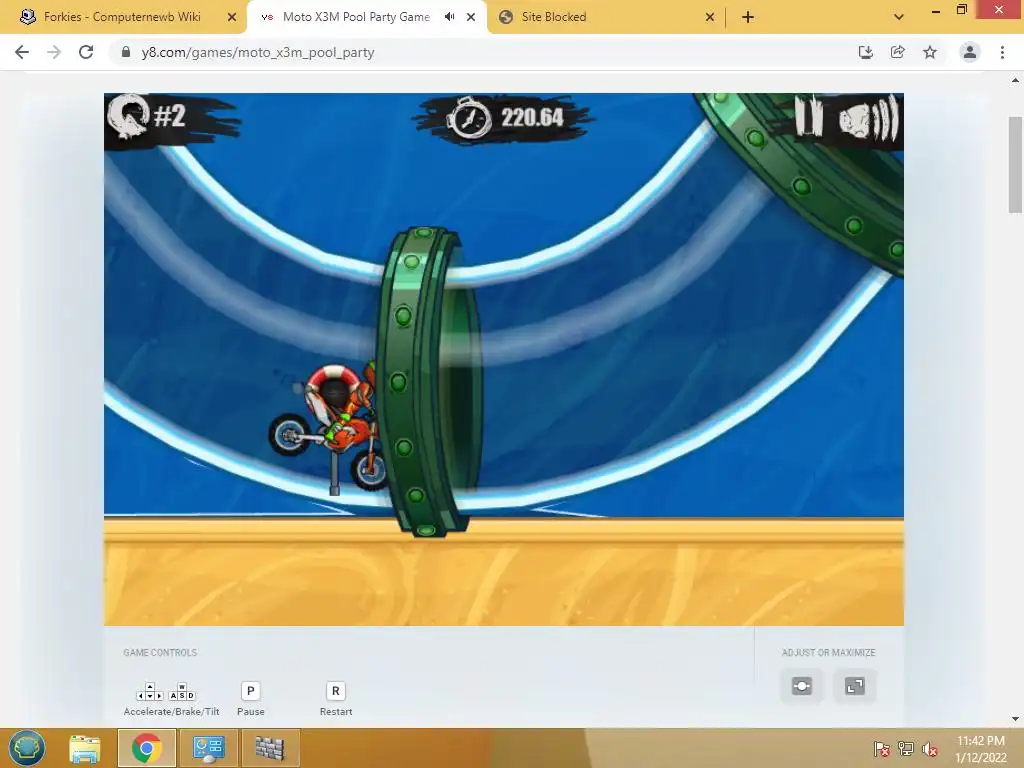Screen dimensions: 1024x768
Task: Open the Windows Start orb
Action: (x=27, y=748)
